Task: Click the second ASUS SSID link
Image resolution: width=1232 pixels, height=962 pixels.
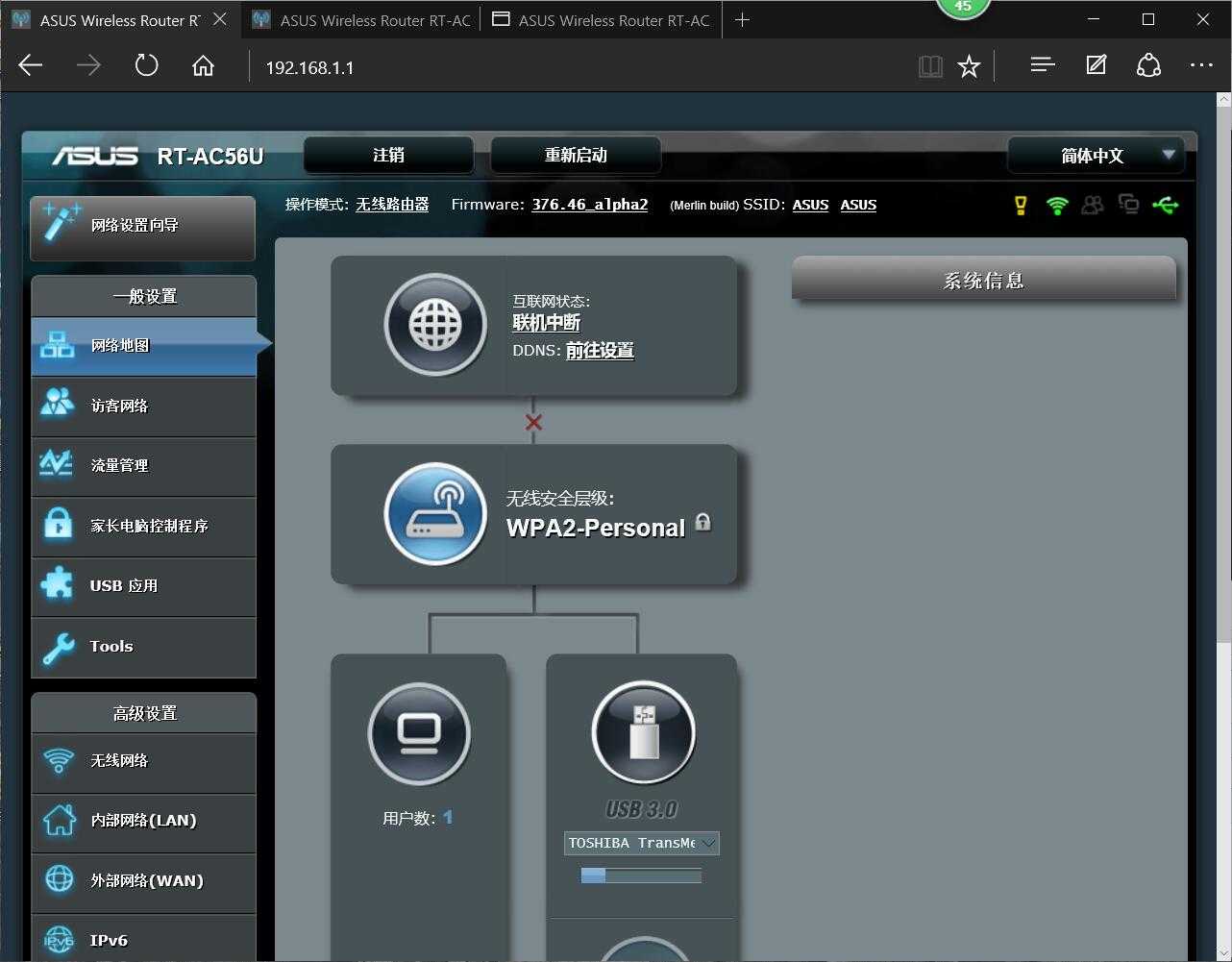Action: click(858, 205)
